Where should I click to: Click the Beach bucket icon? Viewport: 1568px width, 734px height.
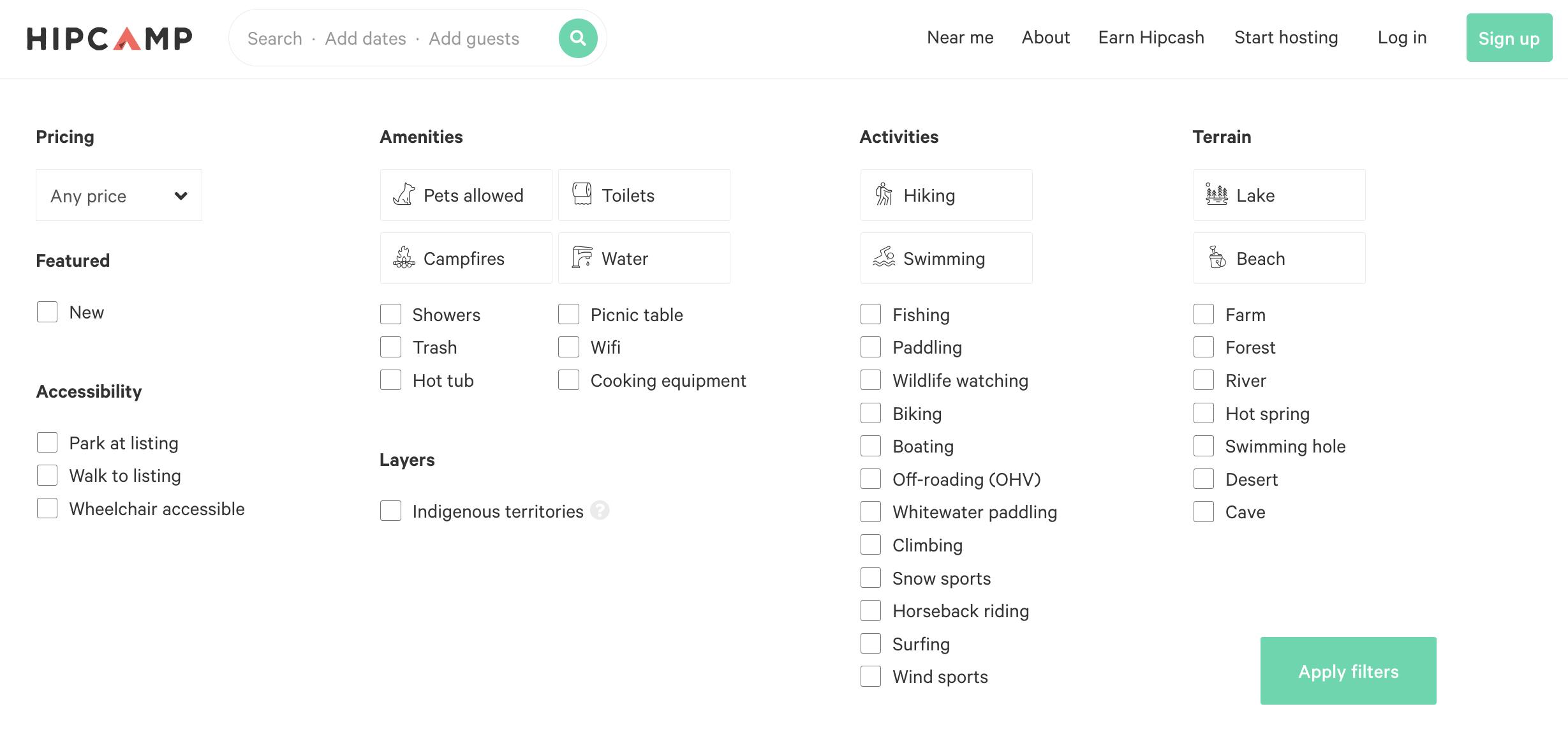[1217, 257]
